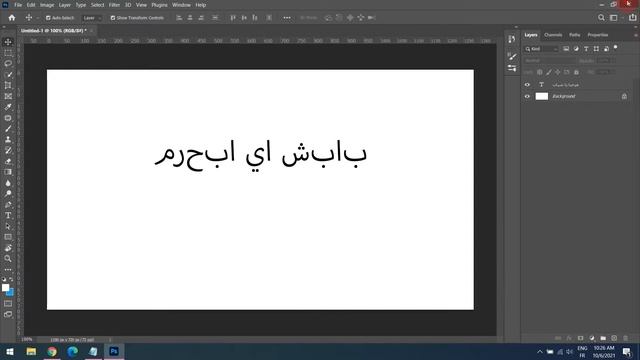Viewport: 640px width, 360px height.
Task: Open the Filter menu
Action: click(114, 5)
